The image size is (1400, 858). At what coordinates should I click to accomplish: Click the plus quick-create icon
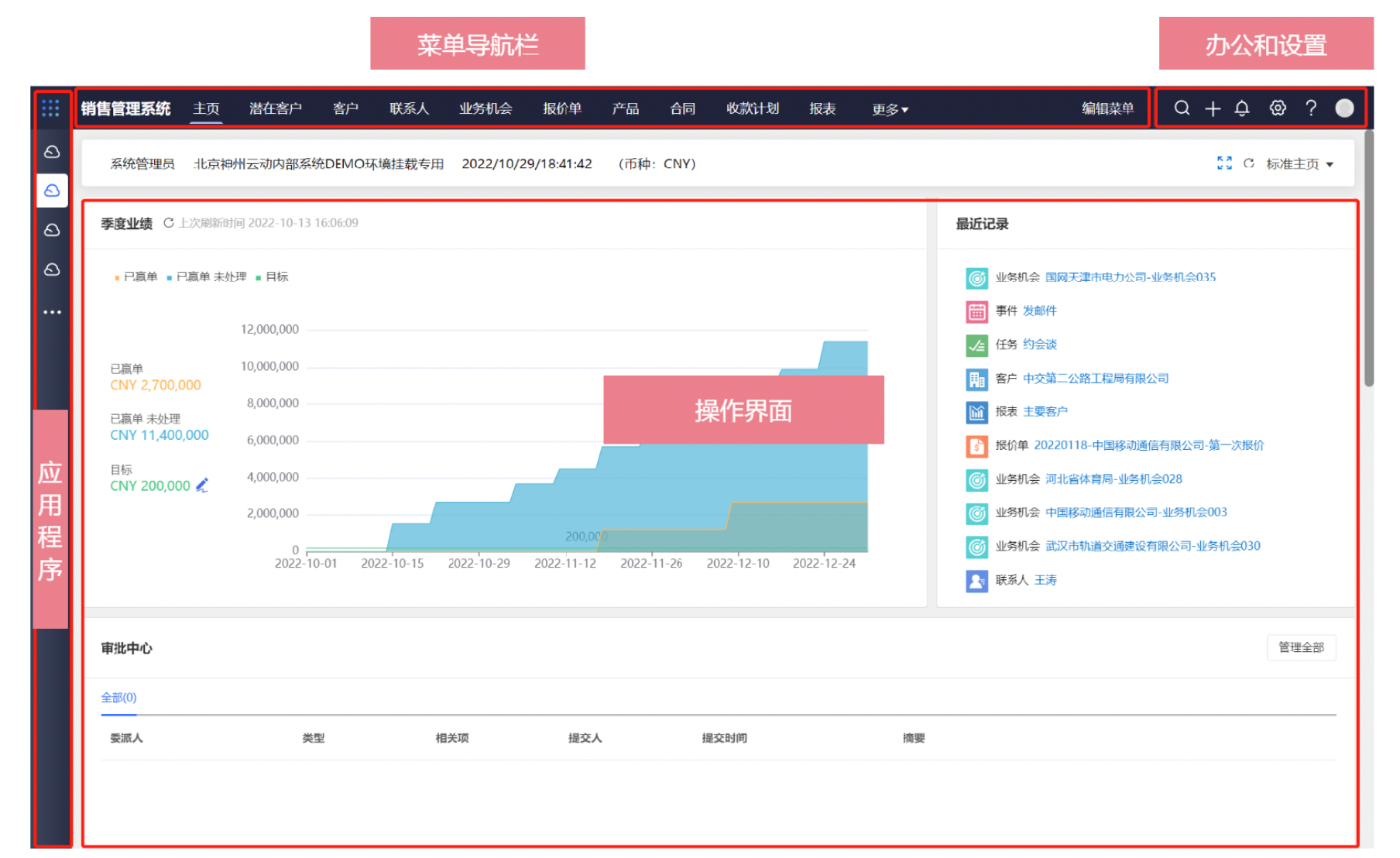click(1213, 109)
